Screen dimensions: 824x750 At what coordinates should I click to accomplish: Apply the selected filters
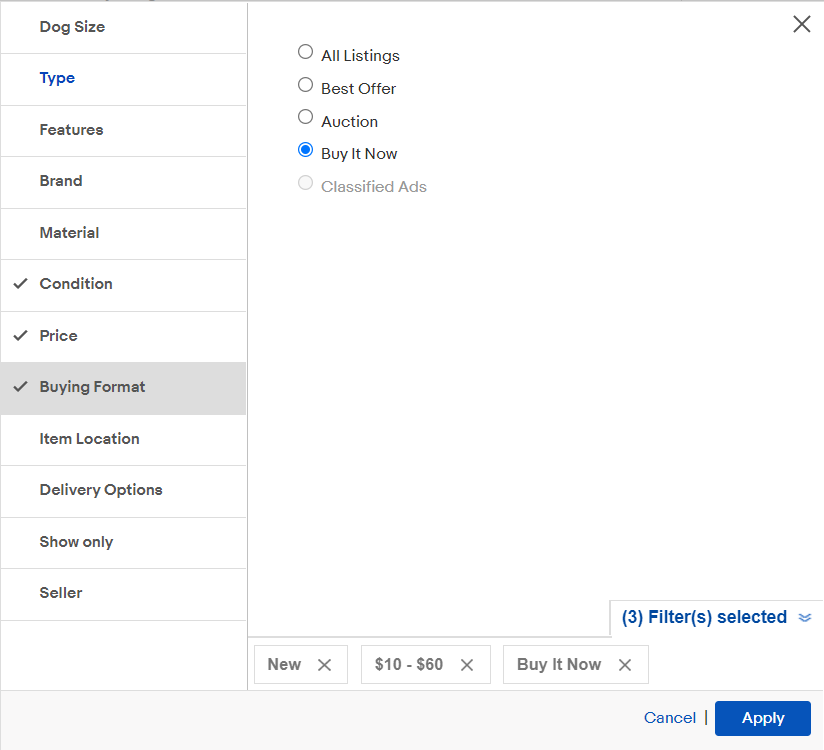click(x=762, y=718)
